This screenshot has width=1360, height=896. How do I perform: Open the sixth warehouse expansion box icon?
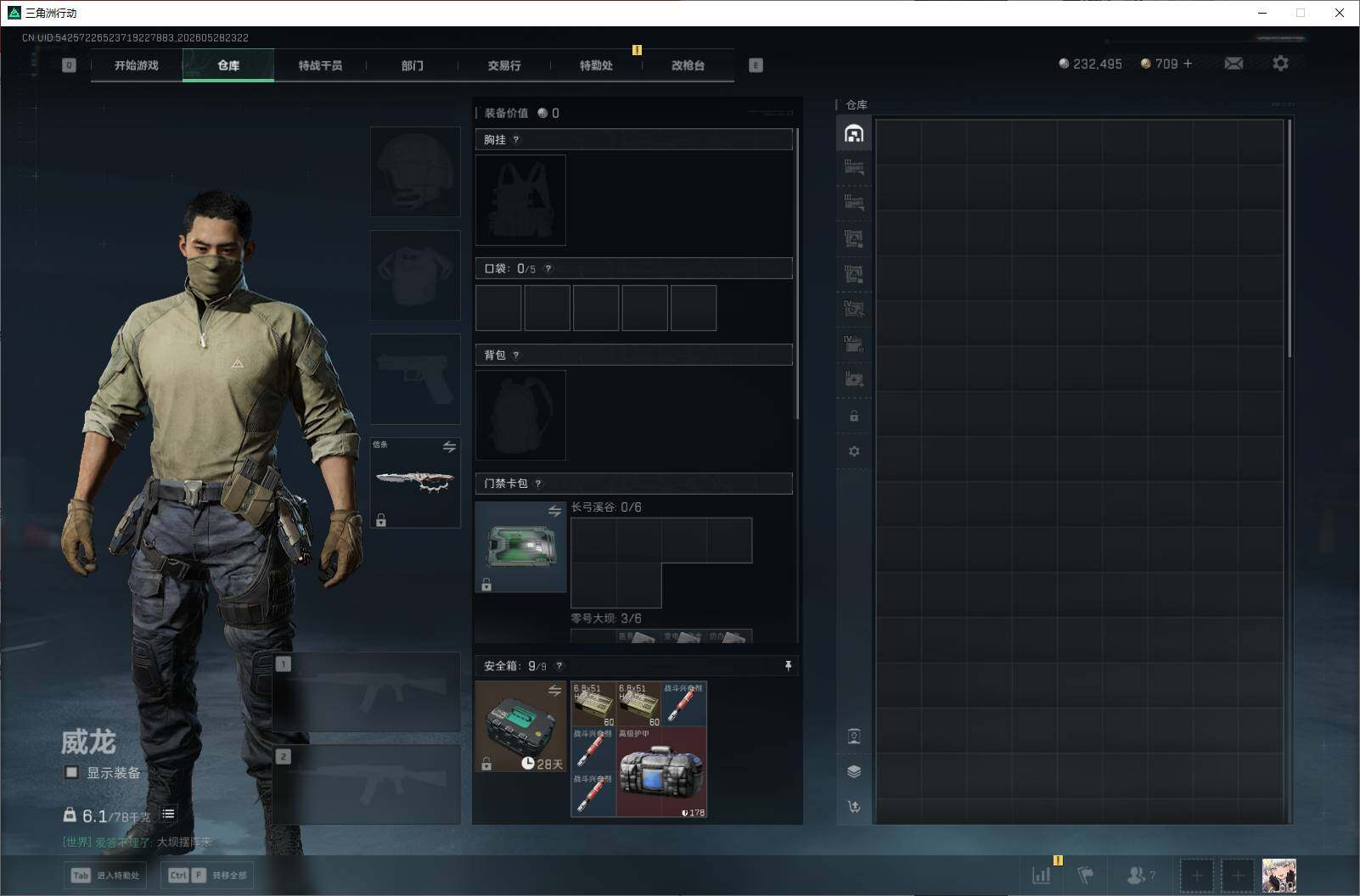tap(854, 344)
